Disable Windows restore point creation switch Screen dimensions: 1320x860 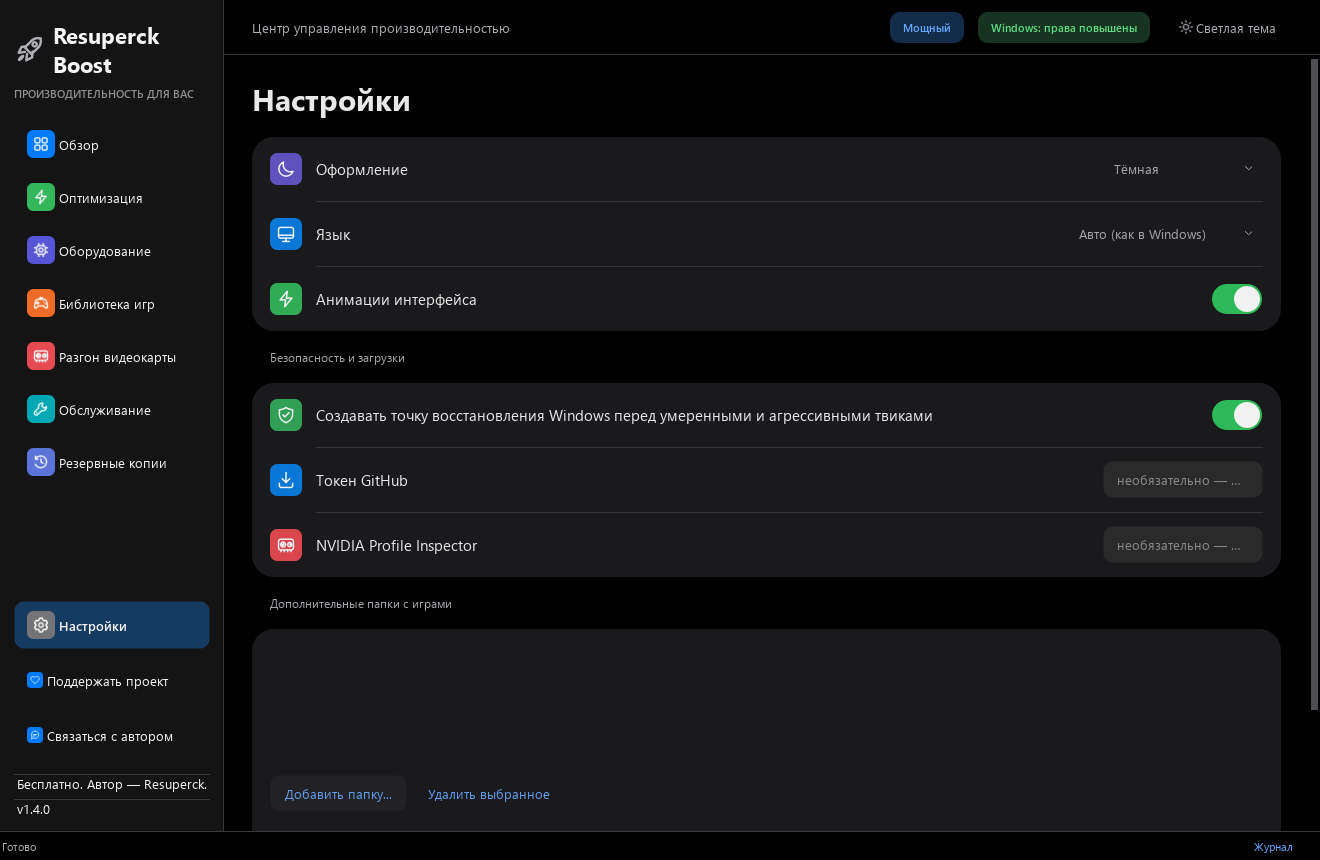1237,415
